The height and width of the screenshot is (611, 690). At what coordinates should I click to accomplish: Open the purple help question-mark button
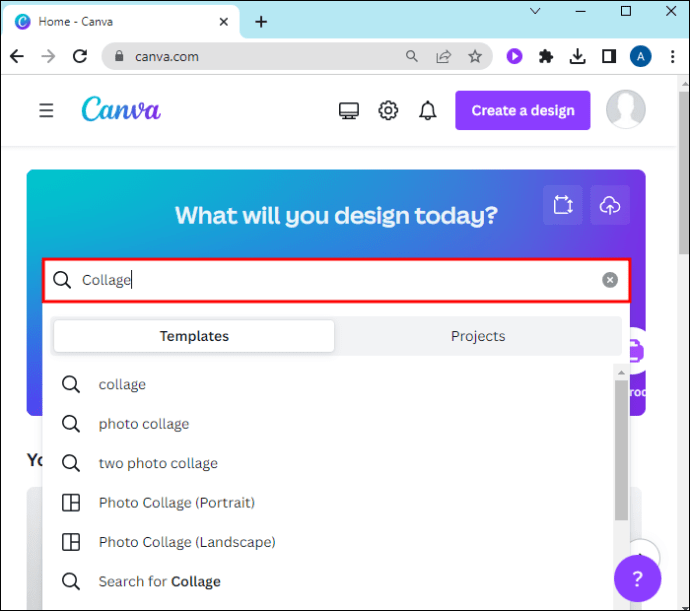(x=637, y=578)
